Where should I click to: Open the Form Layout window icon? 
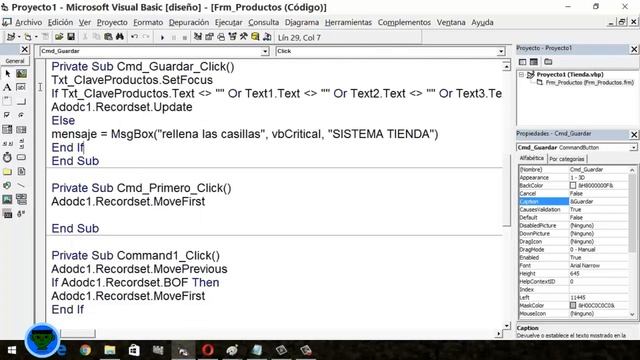[x=221, y=37]
